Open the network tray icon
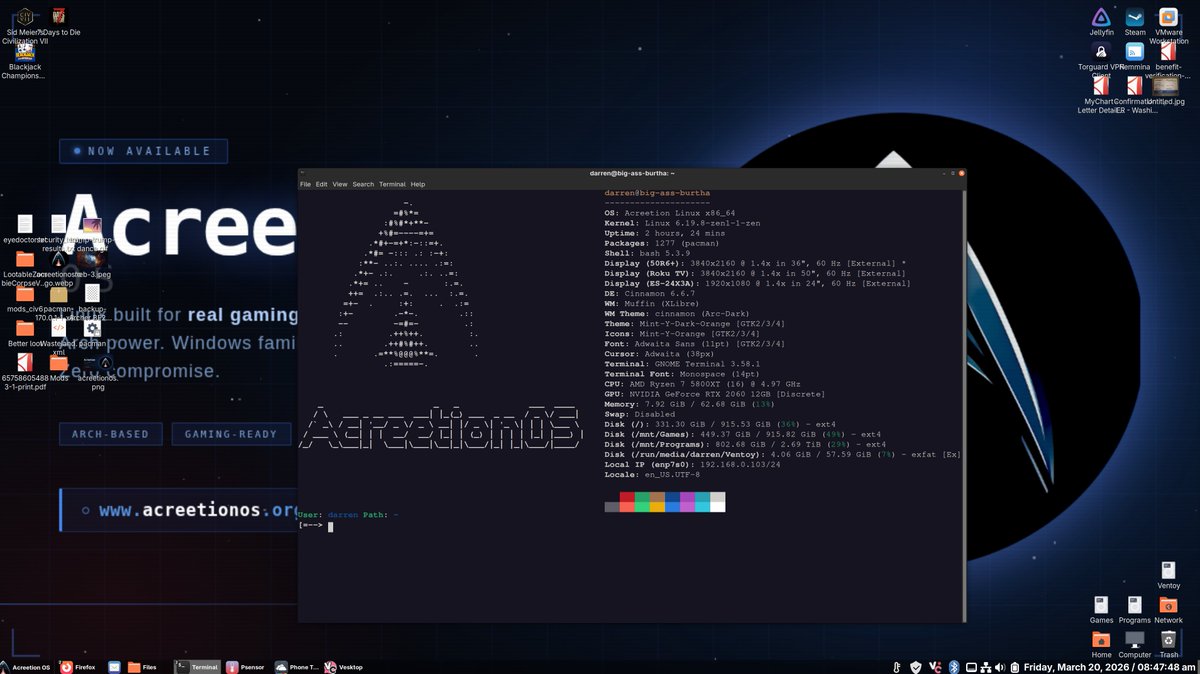Viewport: 1200px width, 674px height. [985, 667]
